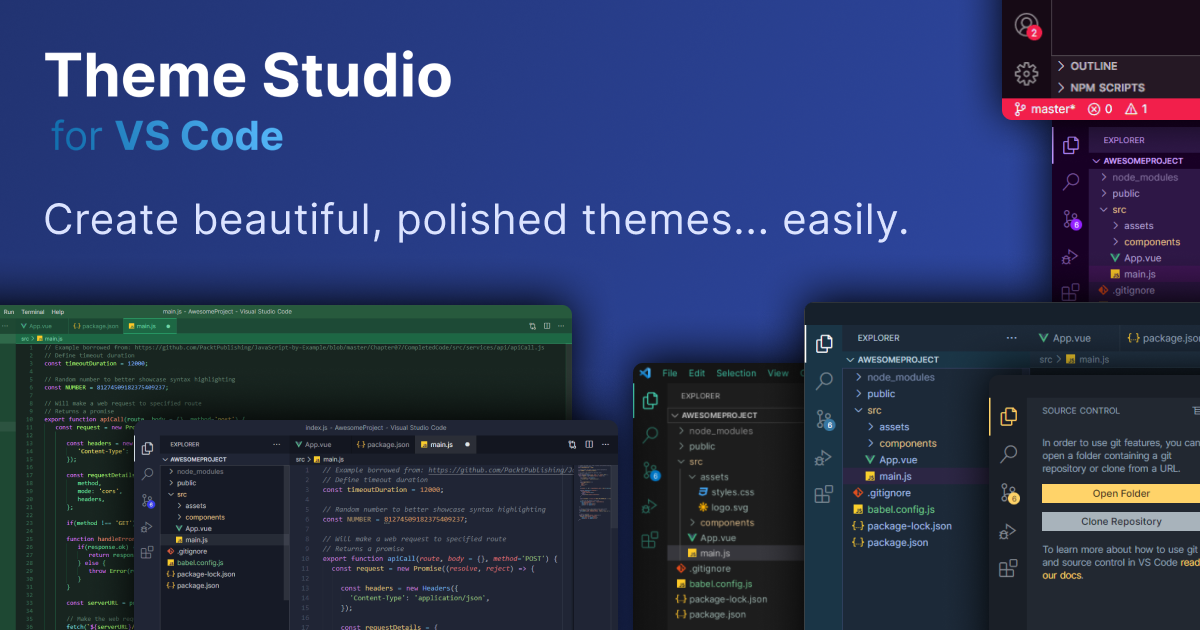The width and height of the screenshot is (1200, 630).
Task: Click split editor icon in index.js window
Action: [x=588, y=444]
